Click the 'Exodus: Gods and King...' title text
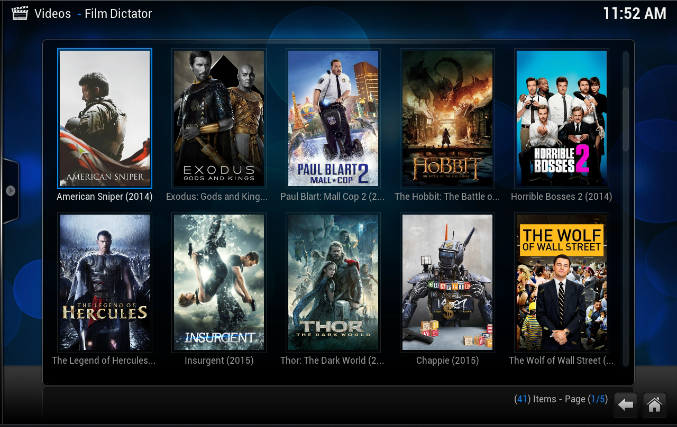The height and width of the screenshot is (427, 677). tap(217, 197)
